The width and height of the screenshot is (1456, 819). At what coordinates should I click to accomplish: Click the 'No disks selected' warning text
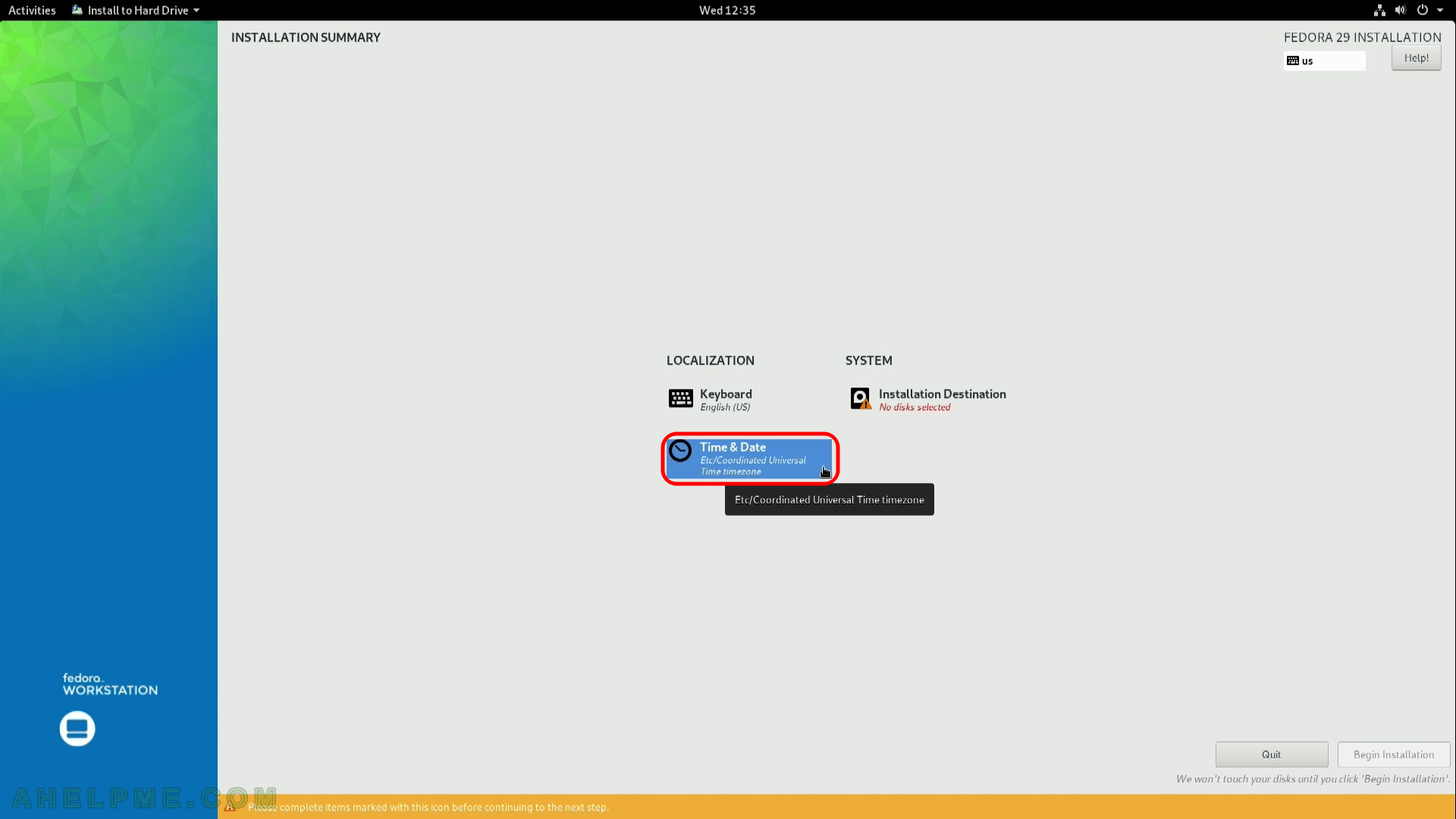coord(915,407)
